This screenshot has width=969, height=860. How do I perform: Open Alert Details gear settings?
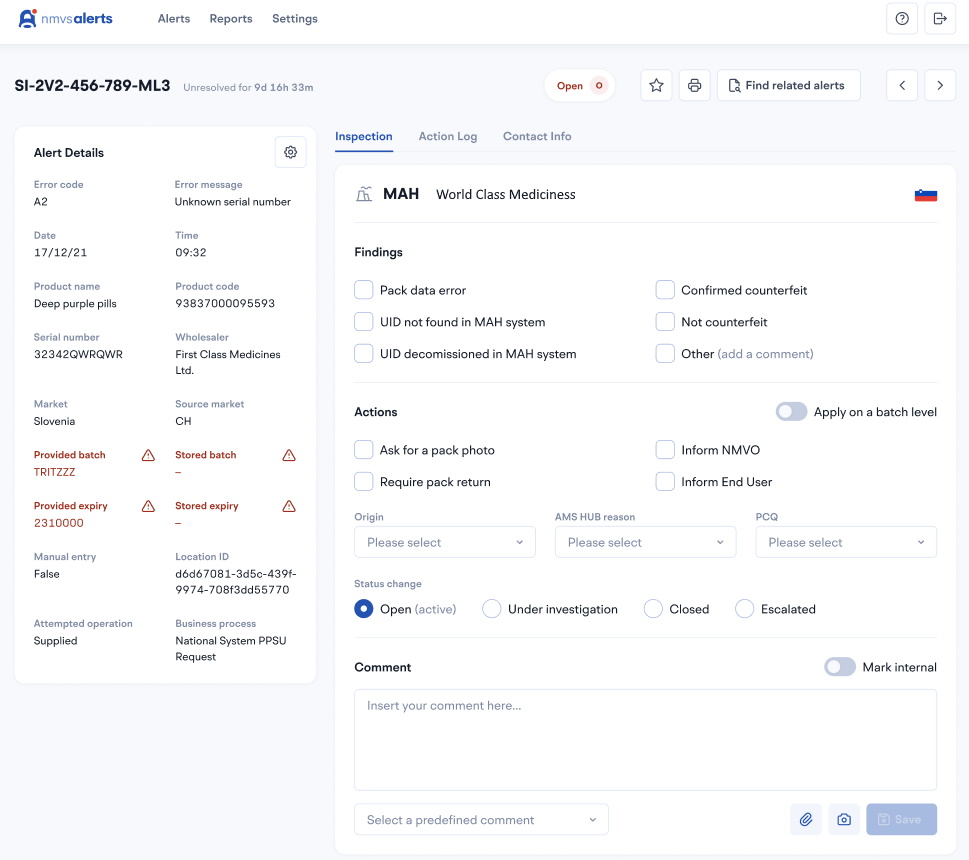point(290,152)
